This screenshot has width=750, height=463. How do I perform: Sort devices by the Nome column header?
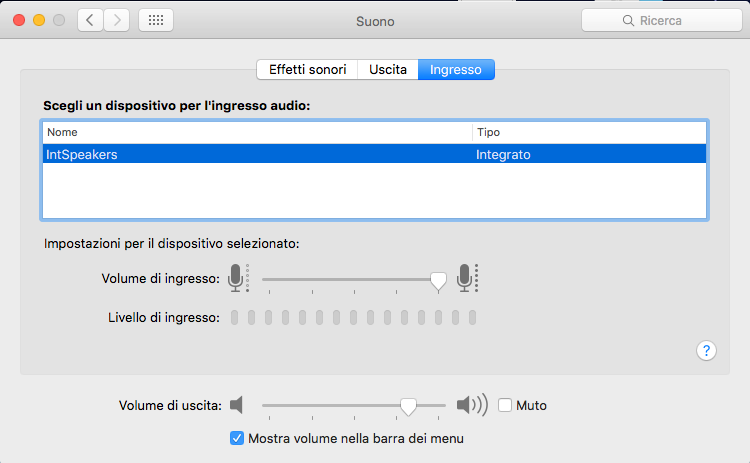pos(256,132)
